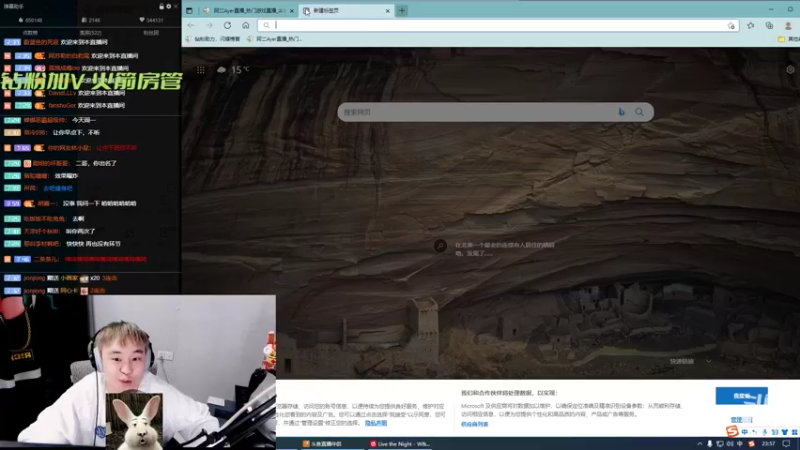Show hidden tray icons chevron

pyautogui.click(x=699, y=444)
